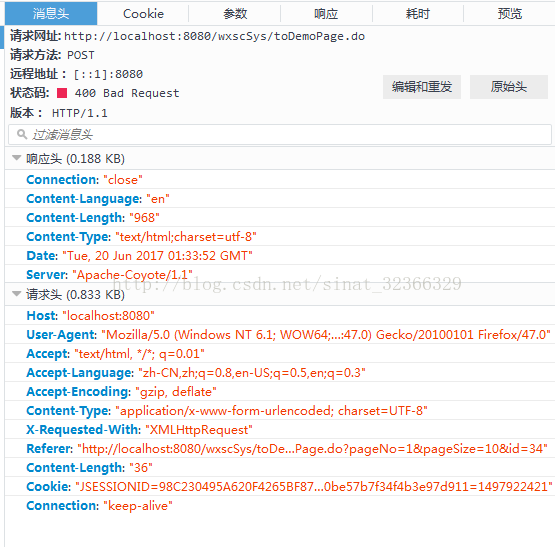Focus the 过滤消息头 filter field

(x=280, y=135)
